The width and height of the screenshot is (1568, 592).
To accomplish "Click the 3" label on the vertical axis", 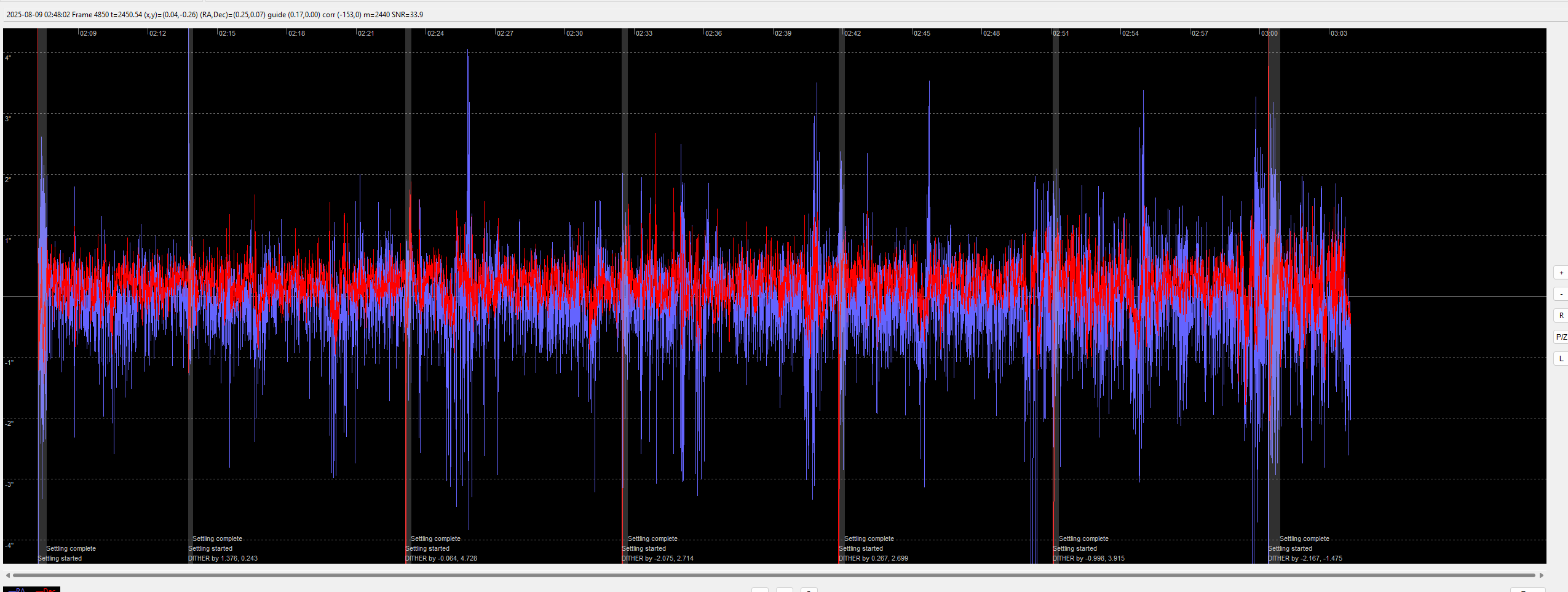I will pos(8,119).
